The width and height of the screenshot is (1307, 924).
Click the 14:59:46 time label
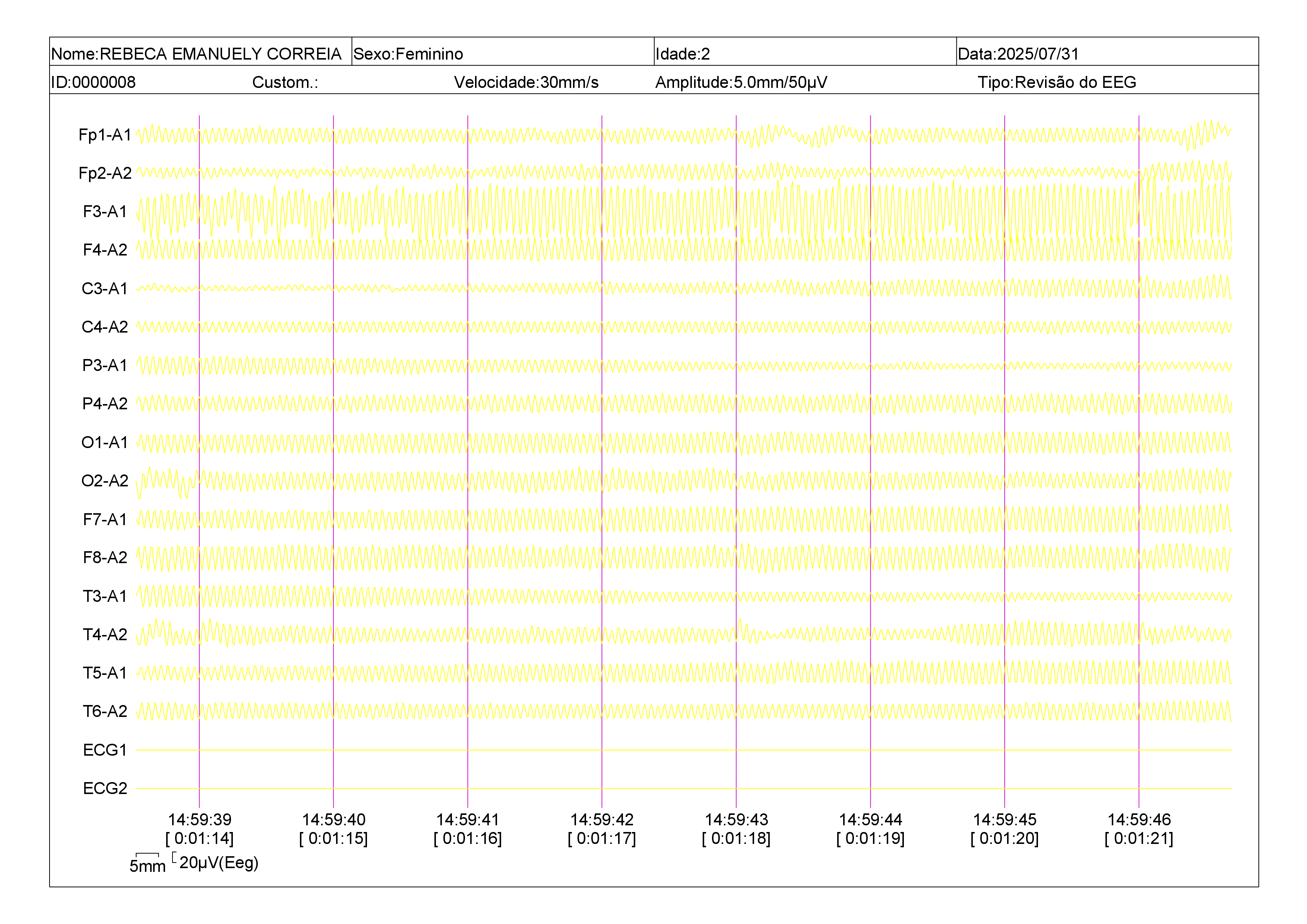[1139, 819]
